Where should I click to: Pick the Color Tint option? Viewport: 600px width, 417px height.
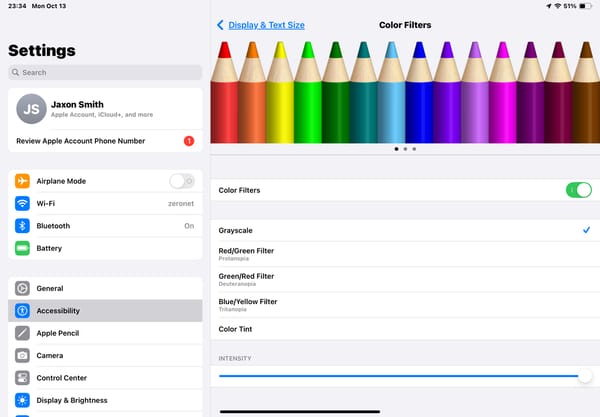pos(405,329)
